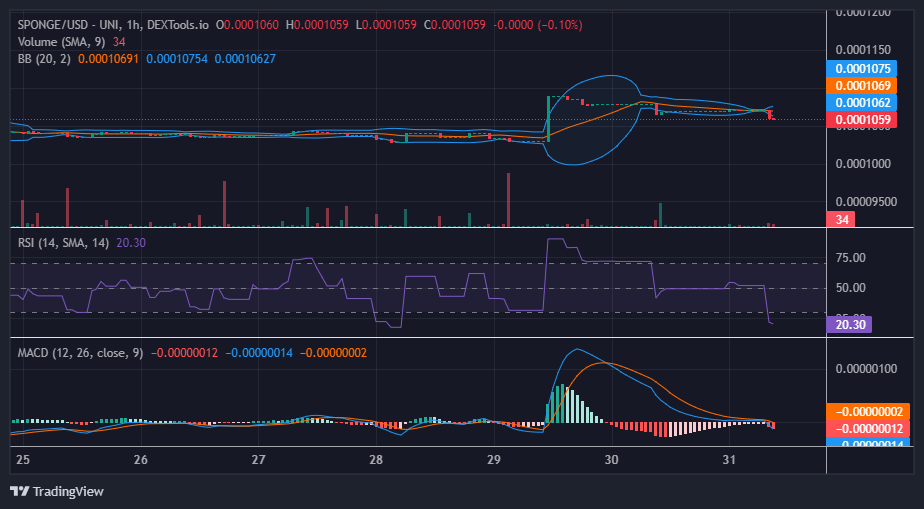Click the open price O0.0001060 value

click(248, 25)
